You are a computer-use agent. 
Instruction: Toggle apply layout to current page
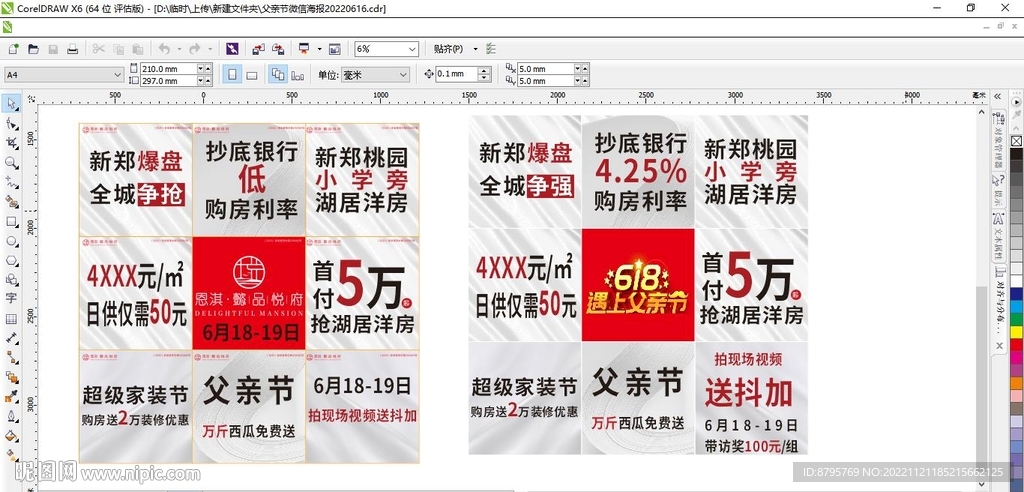coord(298,74)
